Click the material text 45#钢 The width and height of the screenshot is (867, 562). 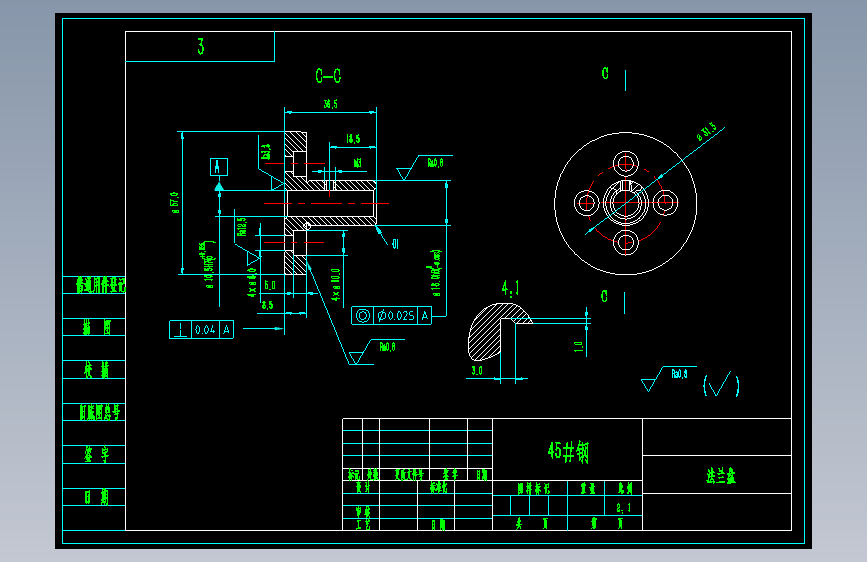pos(568,451)
